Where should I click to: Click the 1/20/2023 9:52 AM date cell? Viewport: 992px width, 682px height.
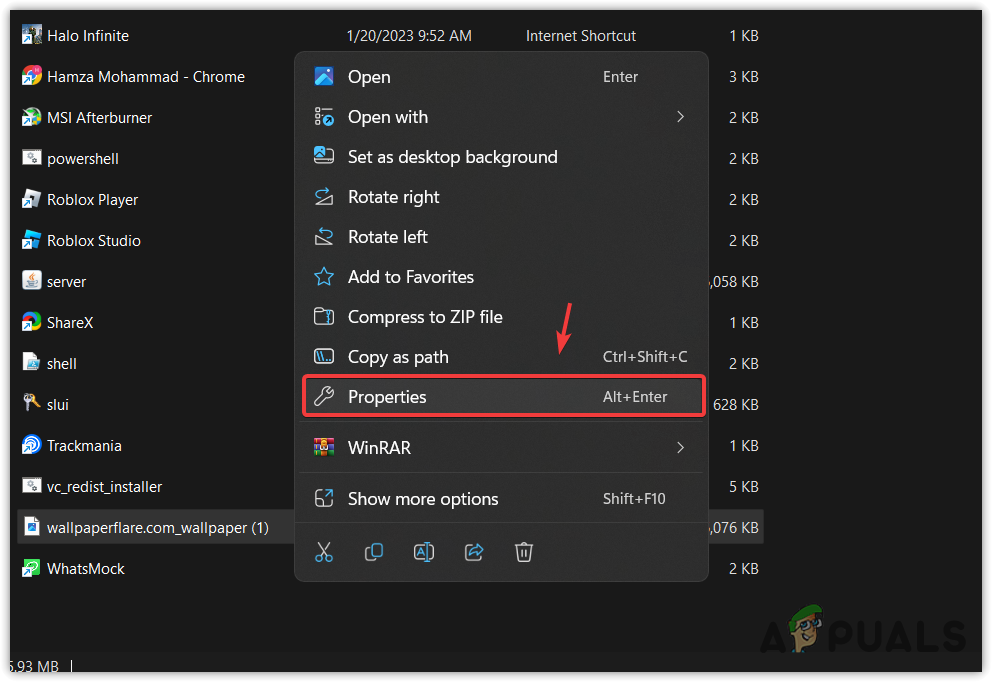pyautogui.click(x=409, y=36)
